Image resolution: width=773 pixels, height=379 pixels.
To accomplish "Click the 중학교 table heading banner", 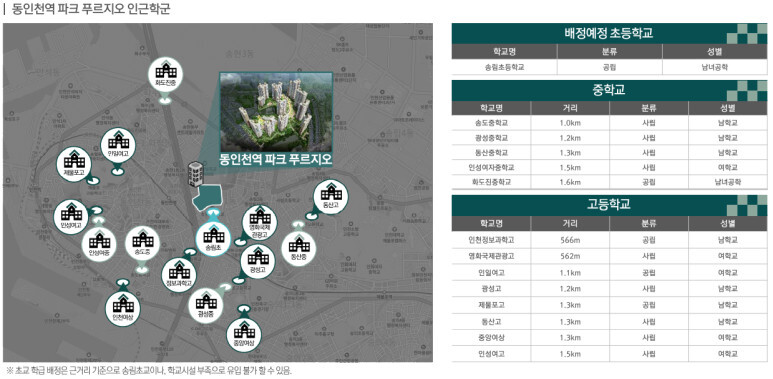I will coord(609,90).
